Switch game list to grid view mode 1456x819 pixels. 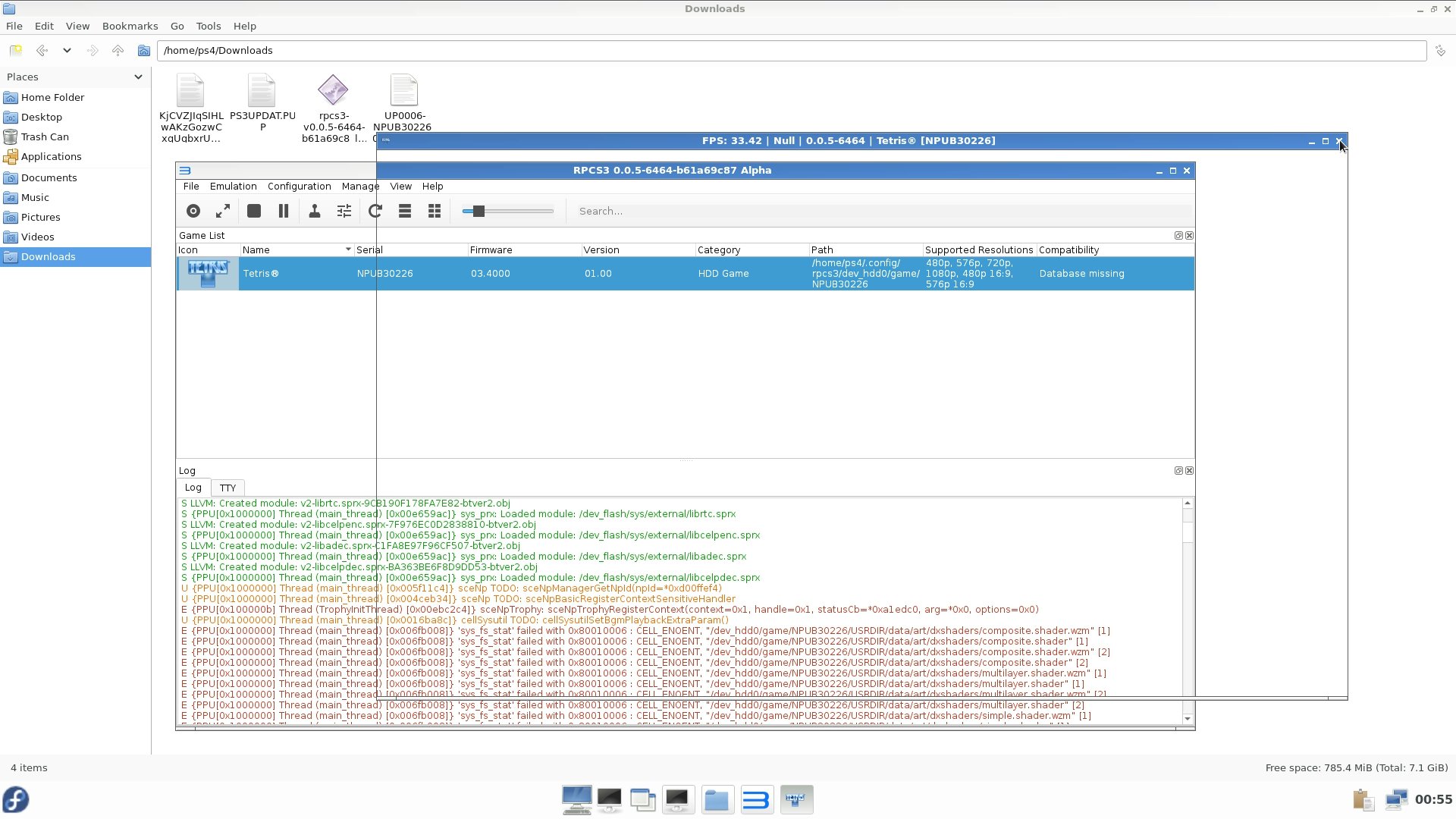(435, 212)
